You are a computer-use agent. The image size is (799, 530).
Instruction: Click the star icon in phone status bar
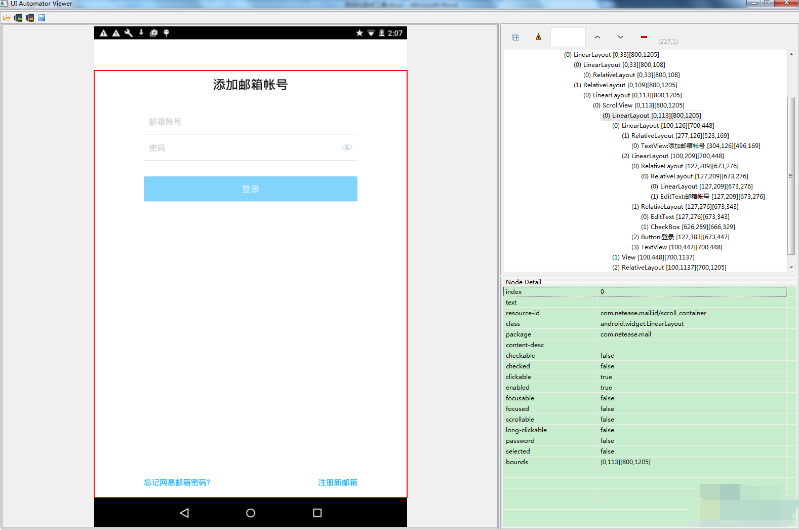click(359, 33)
